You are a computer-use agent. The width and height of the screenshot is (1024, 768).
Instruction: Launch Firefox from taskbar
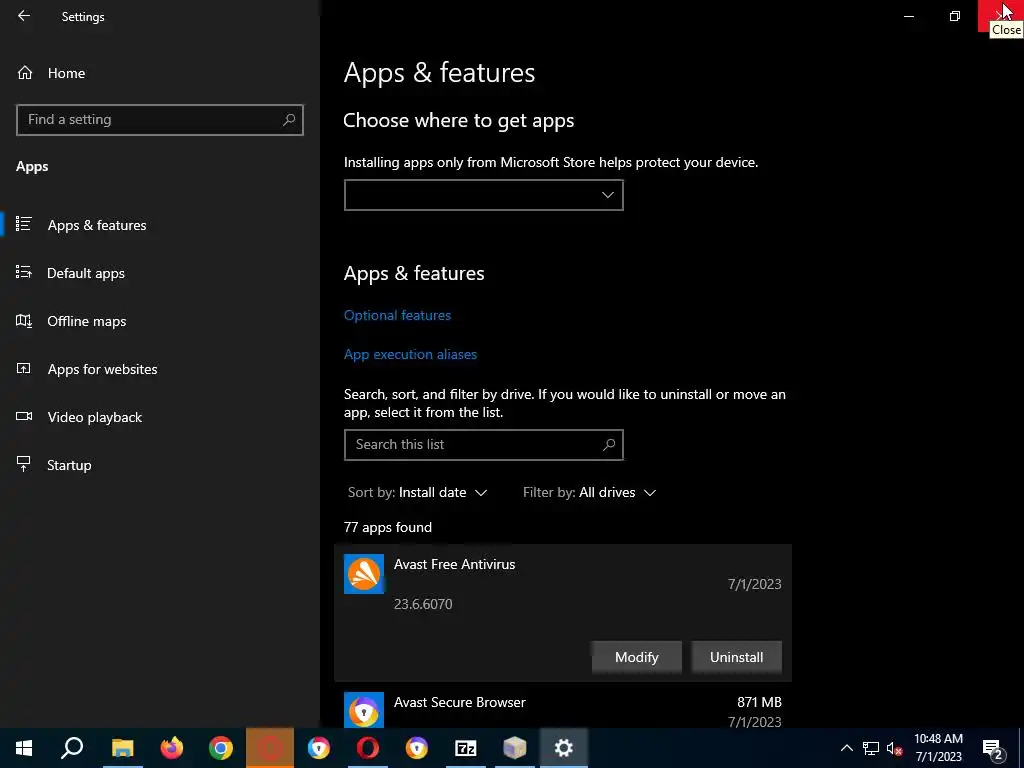click(x=172, y=748)
